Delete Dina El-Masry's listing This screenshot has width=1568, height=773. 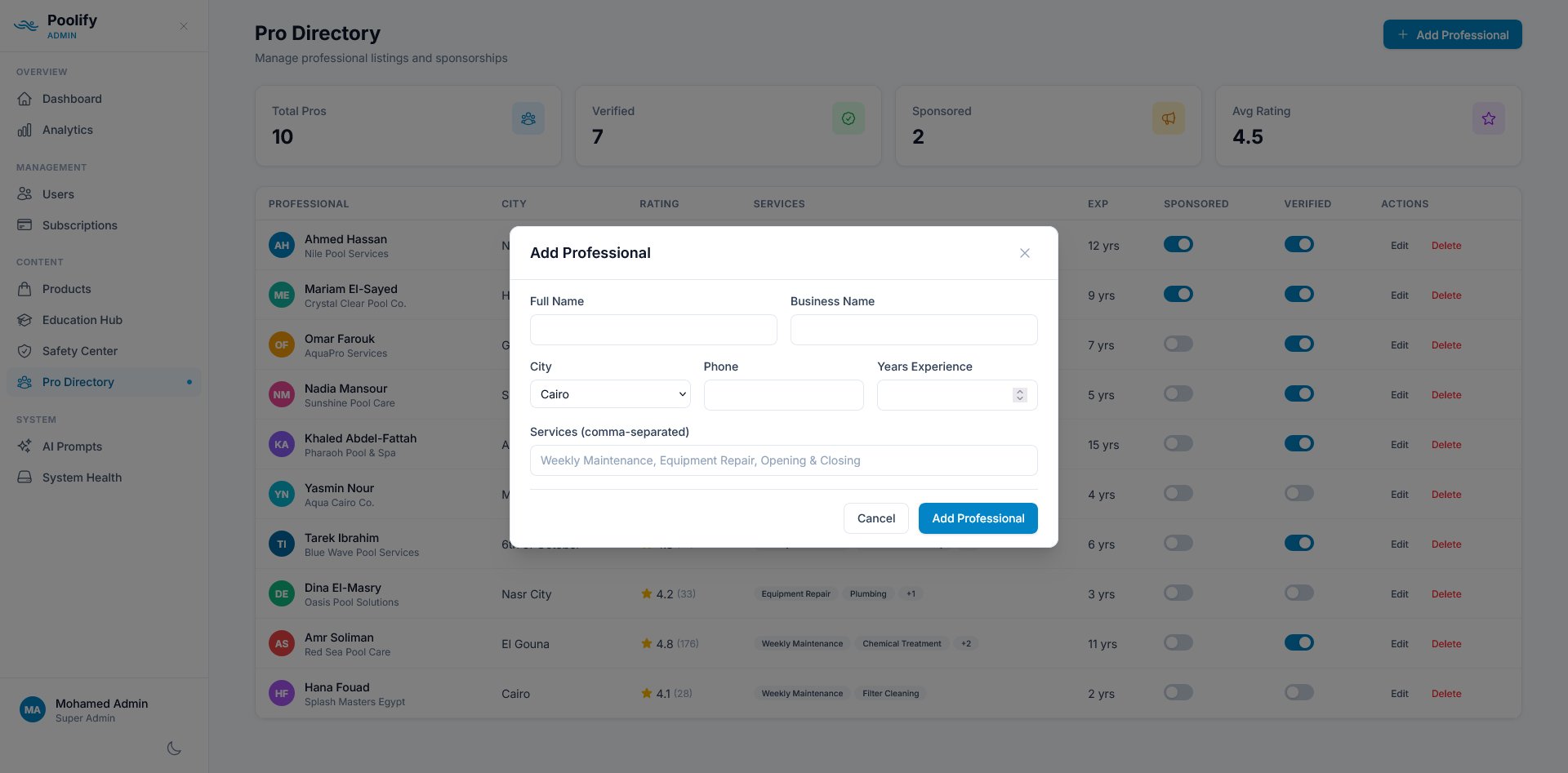1445,593
